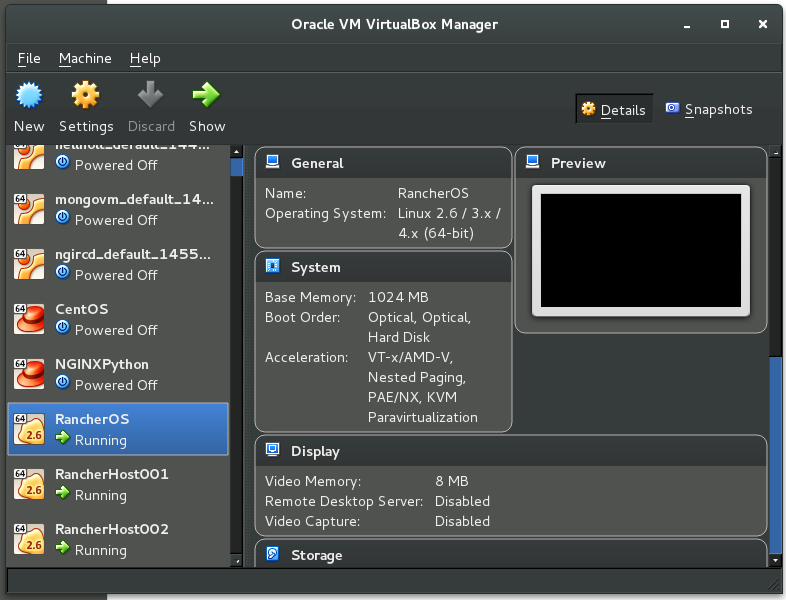Click the New virtual machine toolbar icon

29,95
